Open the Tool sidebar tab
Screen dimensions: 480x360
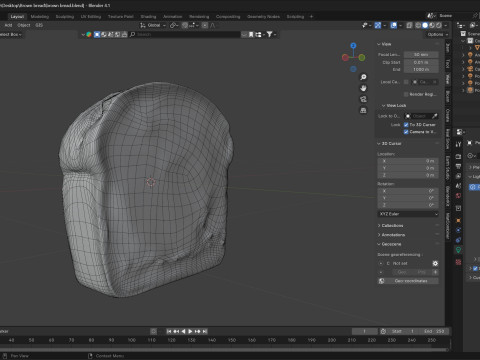[x=448, y=63]
